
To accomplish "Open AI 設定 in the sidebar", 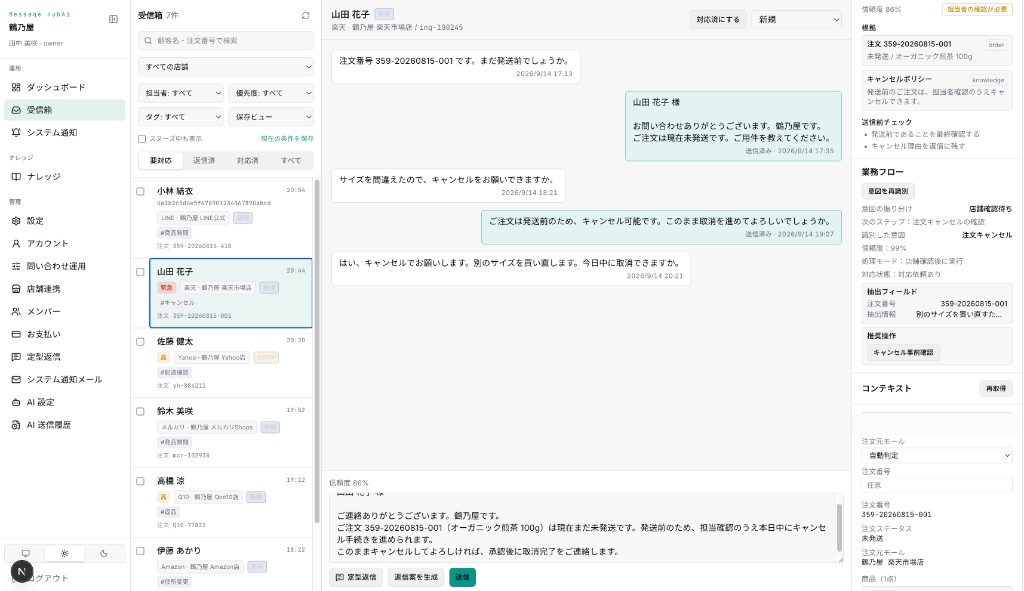I will (64, 402).
